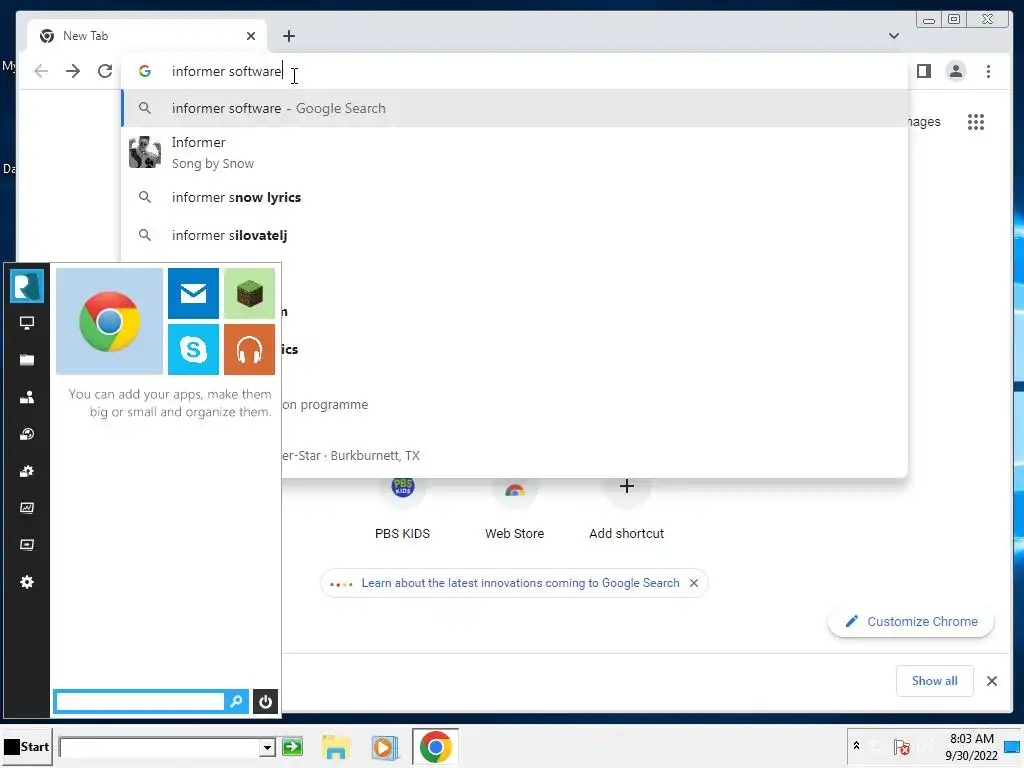
Task: Close the New Tab tab
Action: 251,36
